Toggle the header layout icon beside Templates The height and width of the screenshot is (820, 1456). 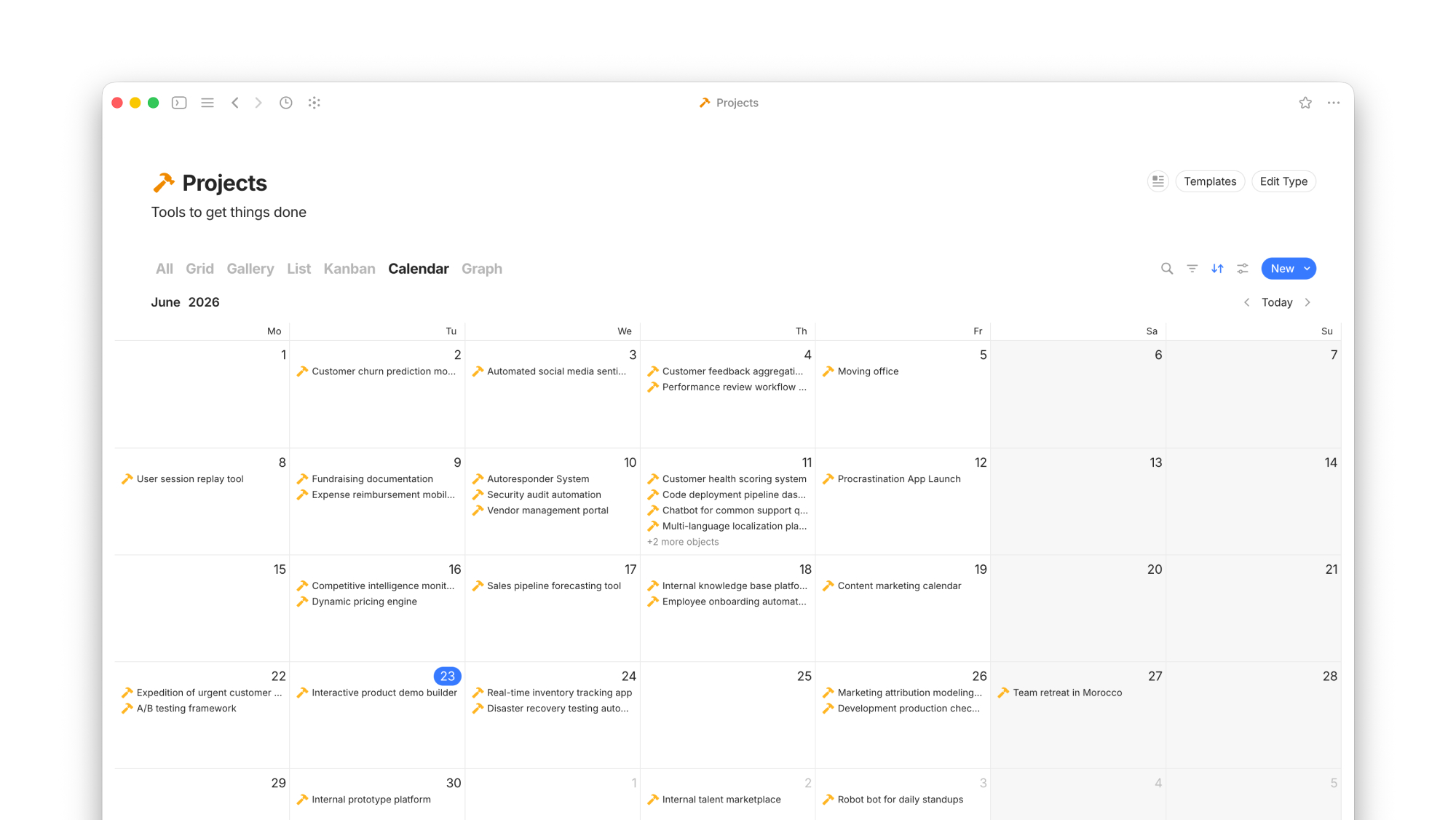(1158, 181)
